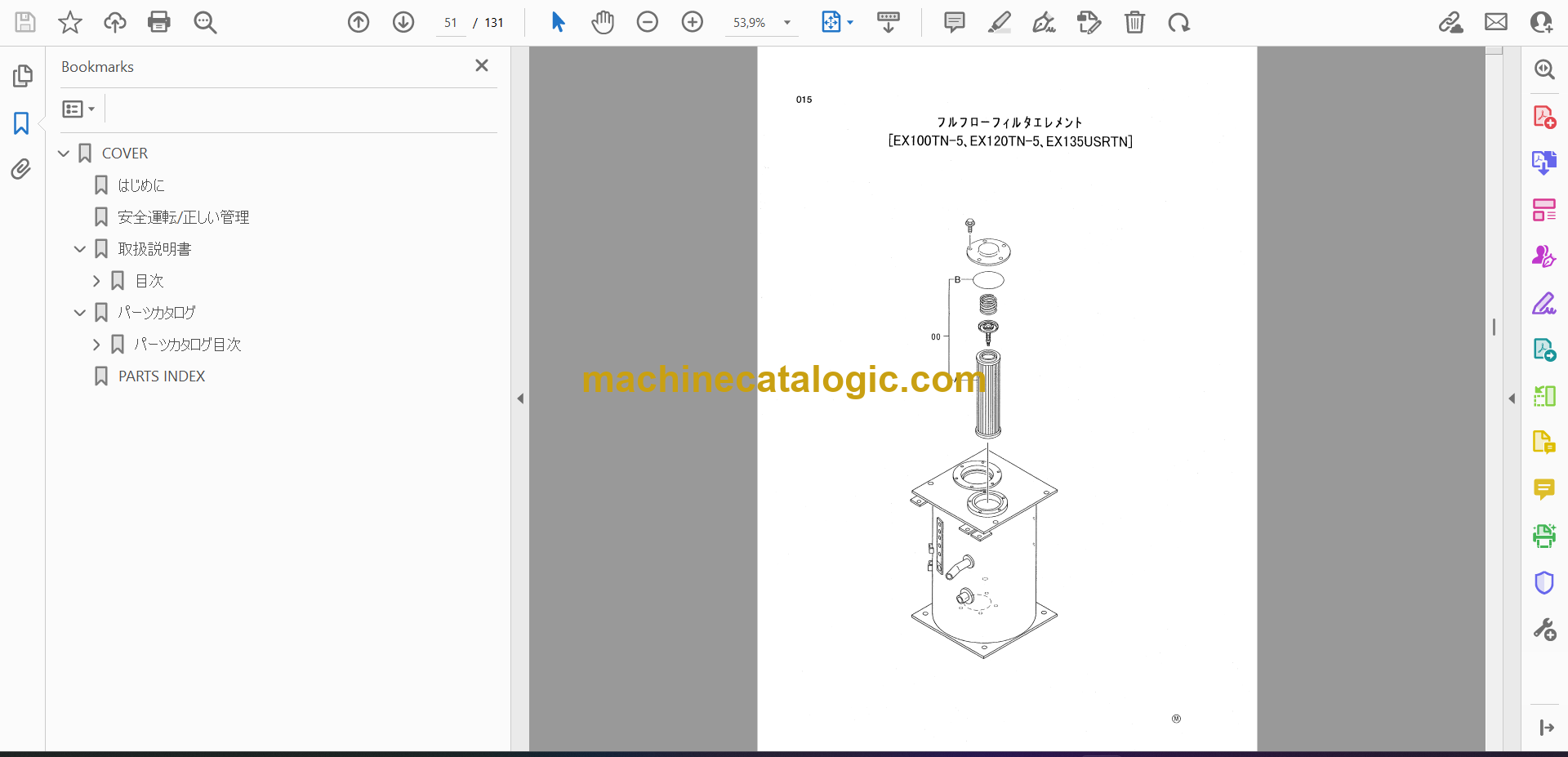Open the yellow Comment tool
The image size is (1568, 757).
(1544, 489)
